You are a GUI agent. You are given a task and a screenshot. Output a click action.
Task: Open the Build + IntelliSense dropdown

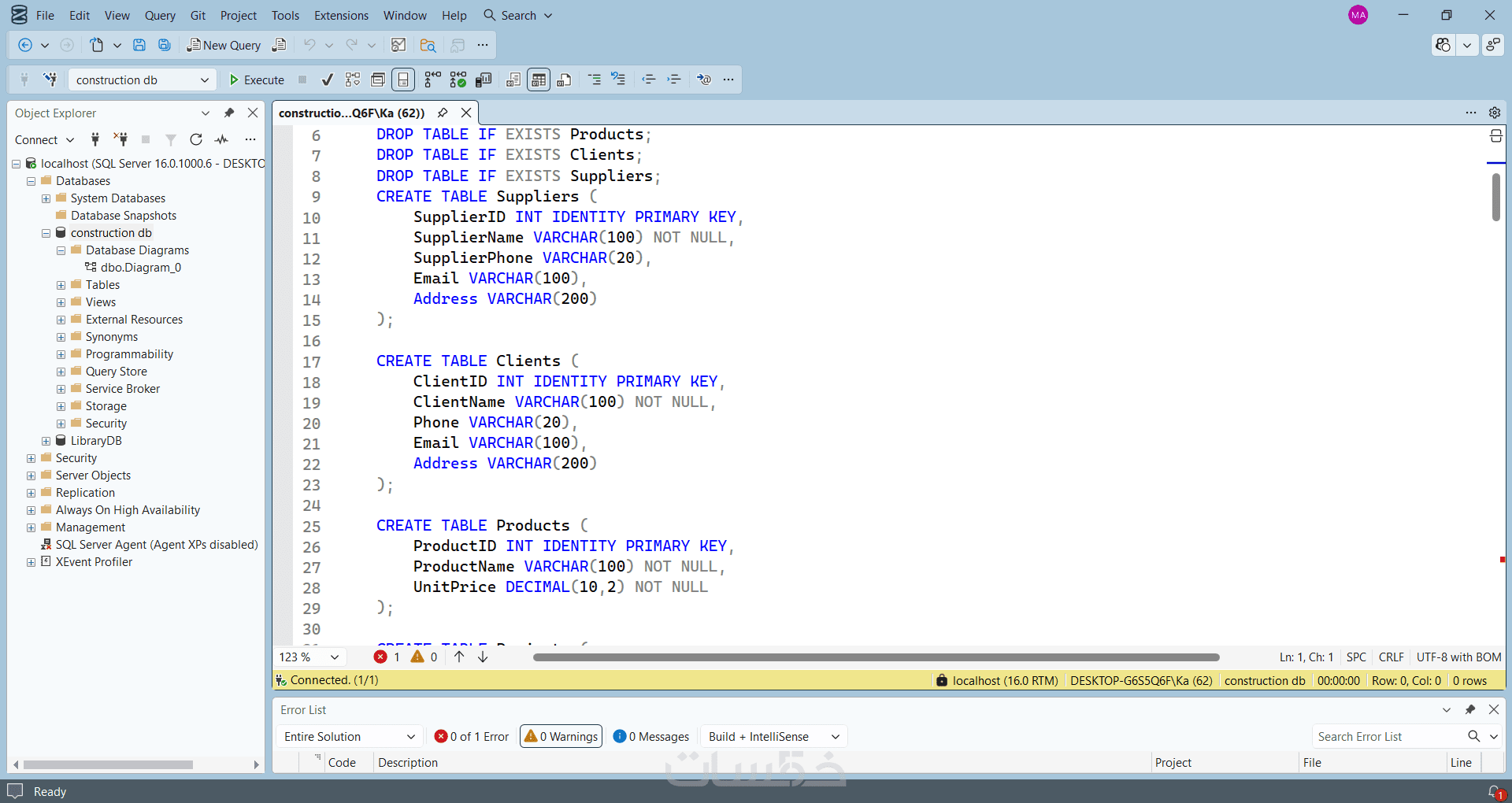point(774,736)
